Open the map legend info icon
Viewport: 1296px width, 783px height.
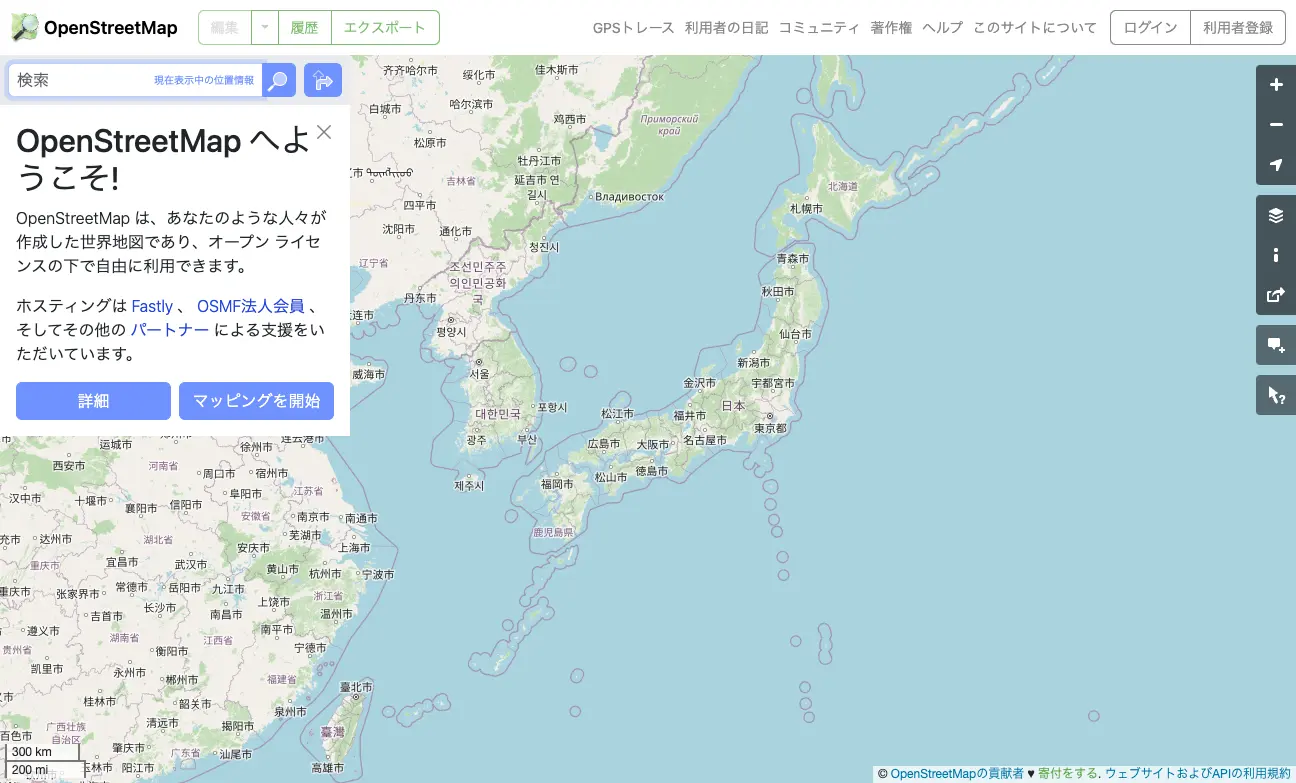click(x=1275, y=255)
